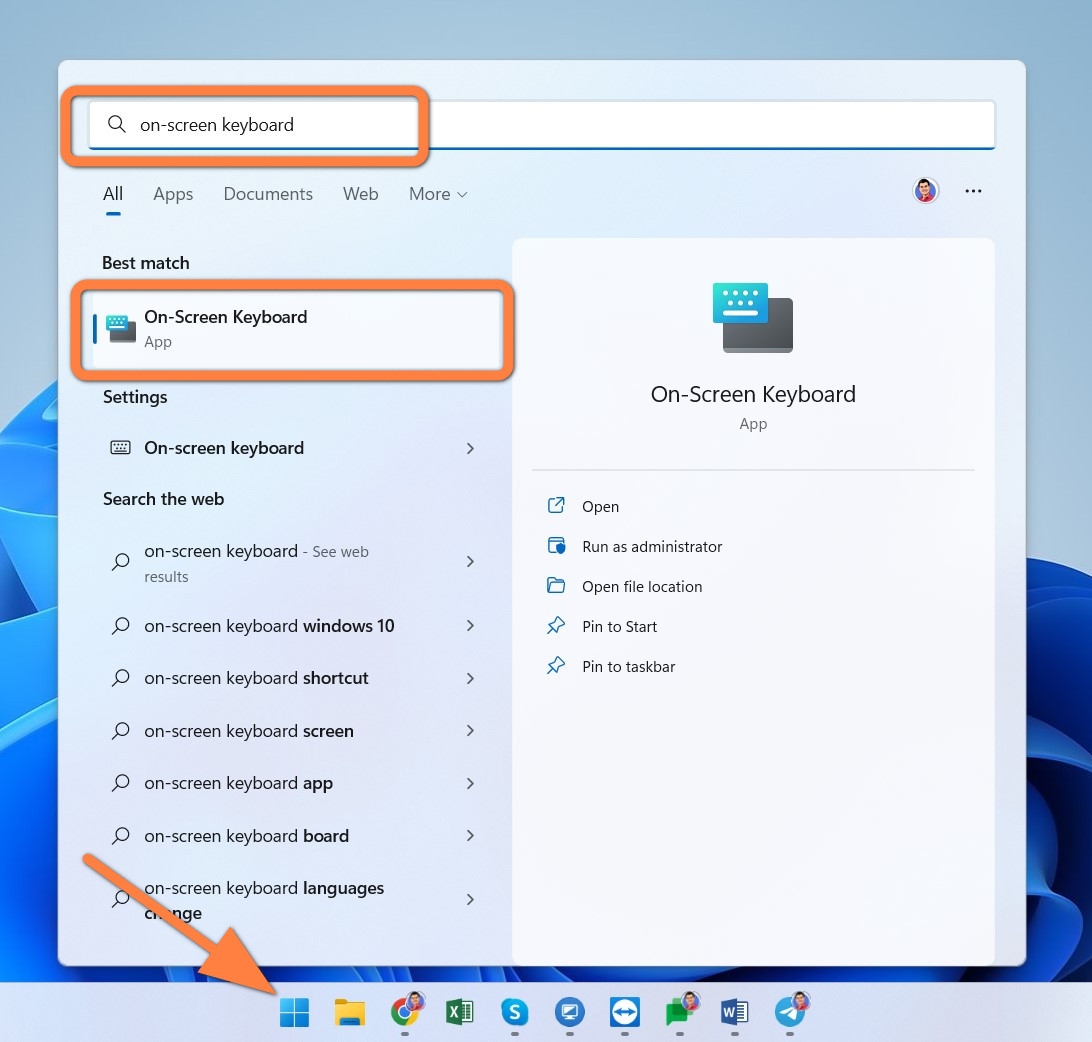Click the large On-Screen Keyboard app icon
Viewport: 1092px width, 1042px height.
pyautogui.click(x=753, y=318)
